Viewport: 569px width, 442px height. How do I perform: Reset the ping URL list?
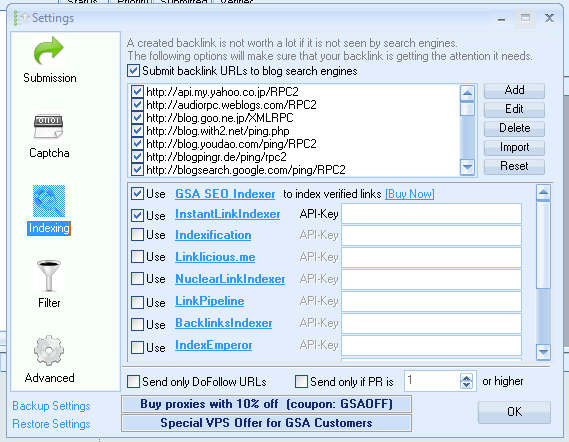tap(514, 166)
